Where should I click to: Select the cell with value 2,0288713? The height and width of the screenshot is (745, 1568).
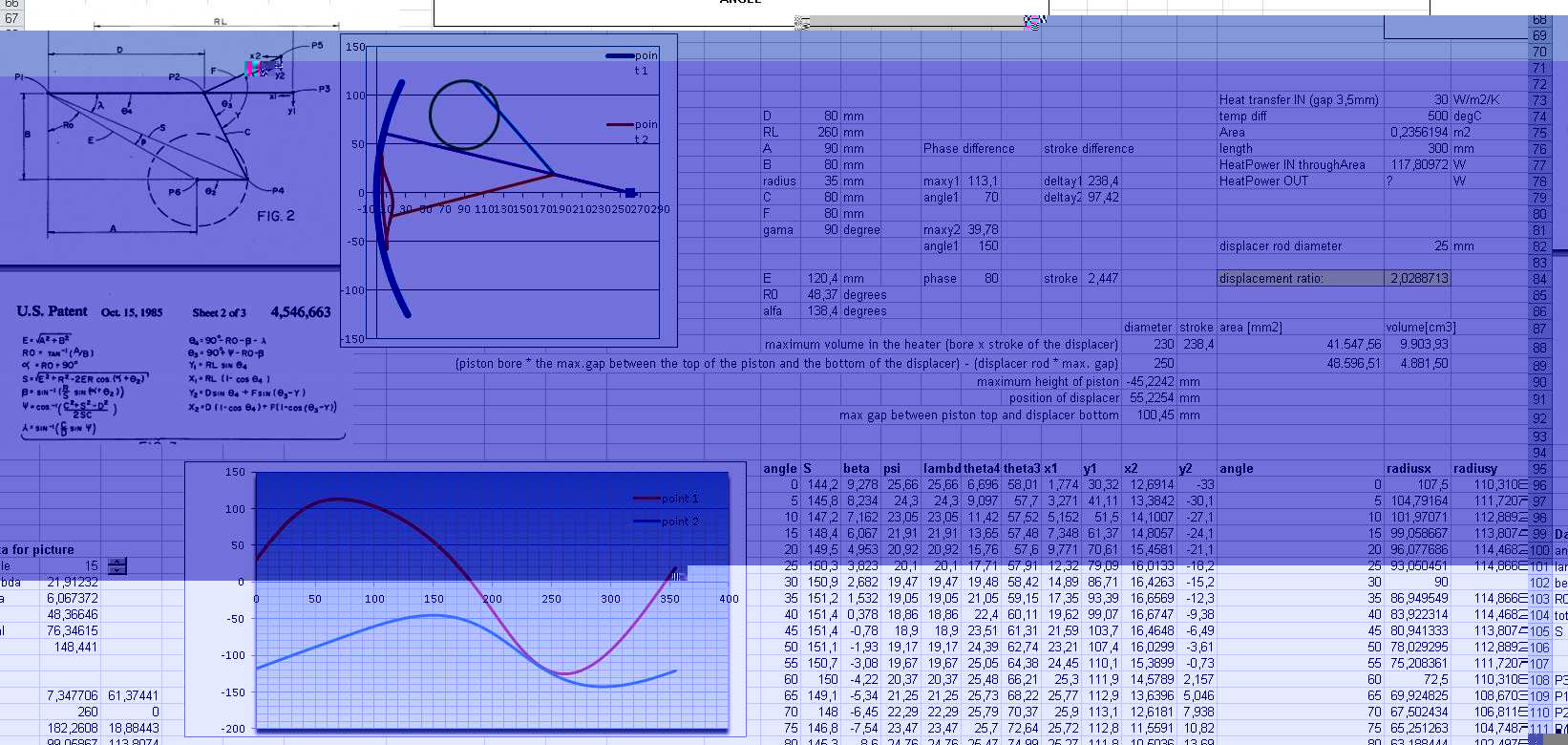click(x=1418, y=279)
